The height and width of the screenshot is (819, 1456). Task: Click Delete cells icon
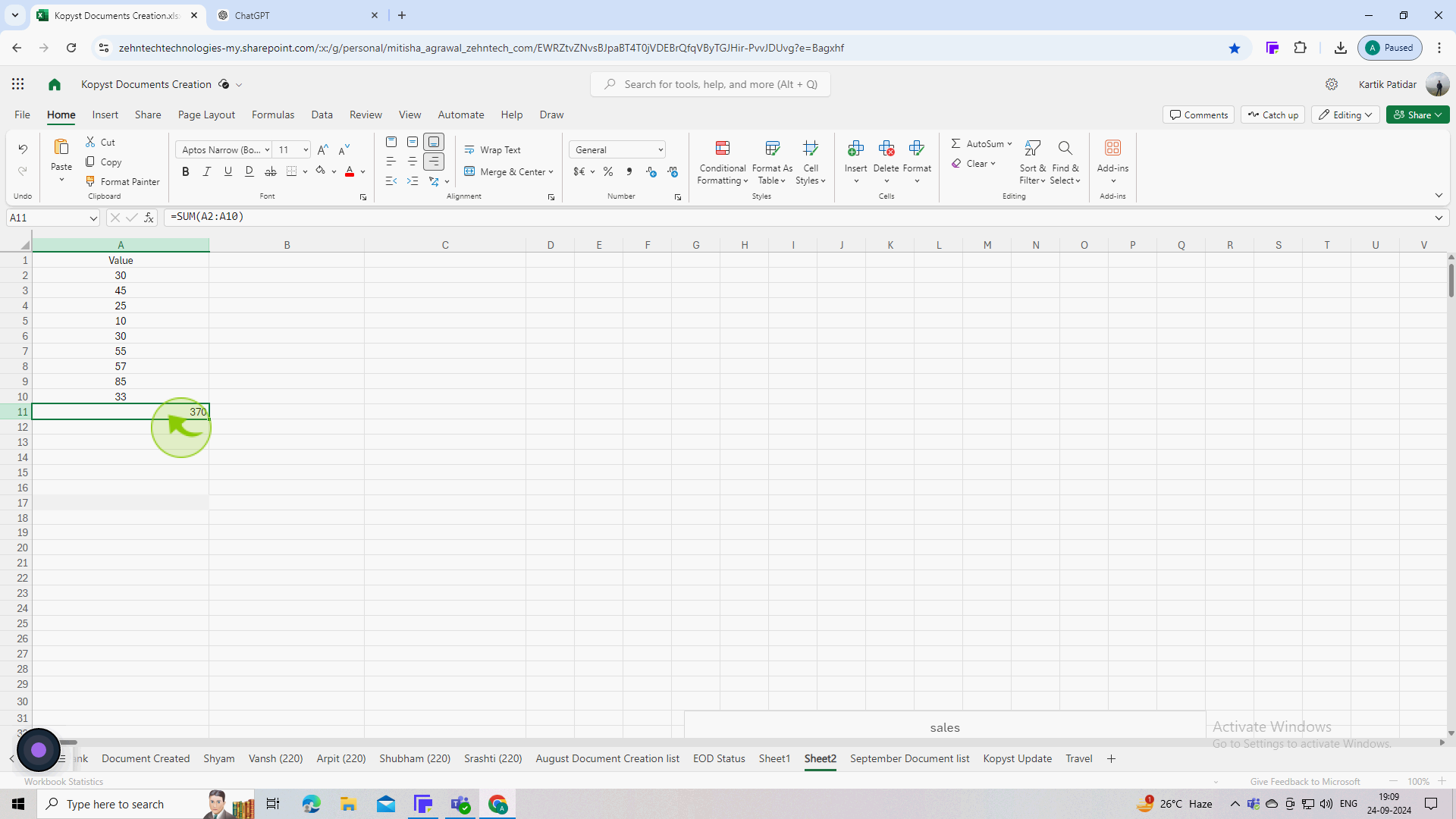886,148
